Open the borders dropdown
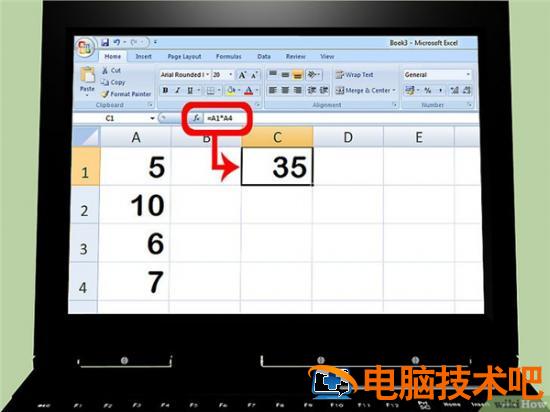Screen dimensions: 550x412 [219, 91]
